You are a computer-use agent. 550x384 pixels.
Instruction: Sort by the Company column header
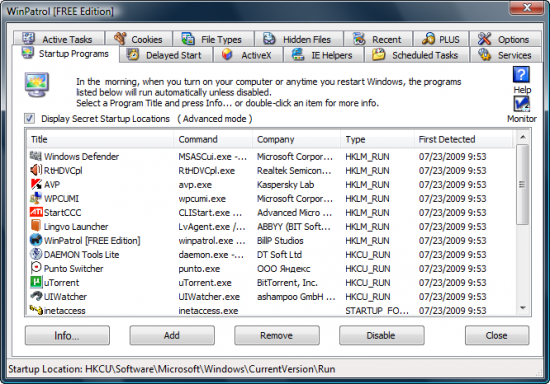point(296,139)
